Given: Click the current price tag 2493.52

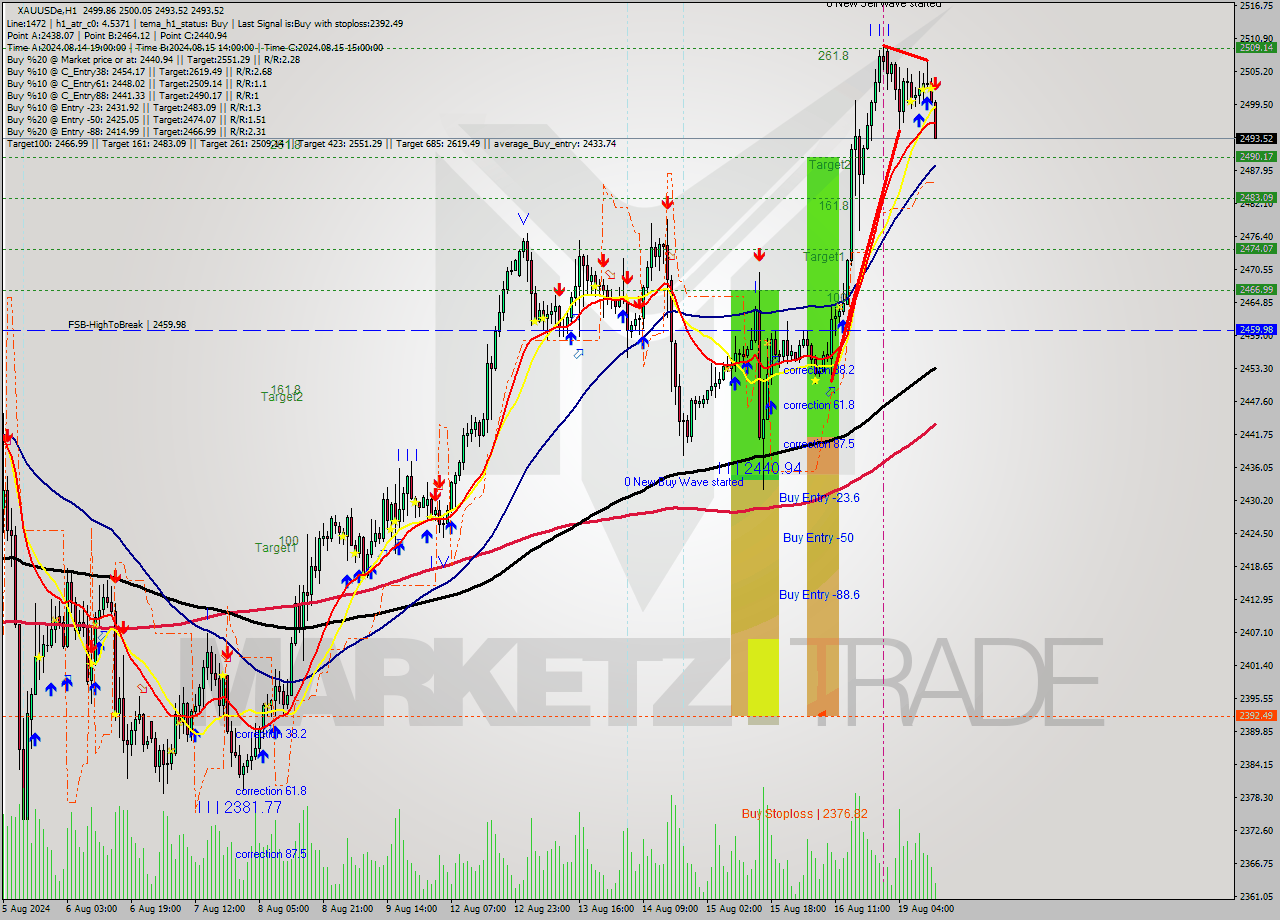Looking at the screenshot, I should coord(1256,138).
